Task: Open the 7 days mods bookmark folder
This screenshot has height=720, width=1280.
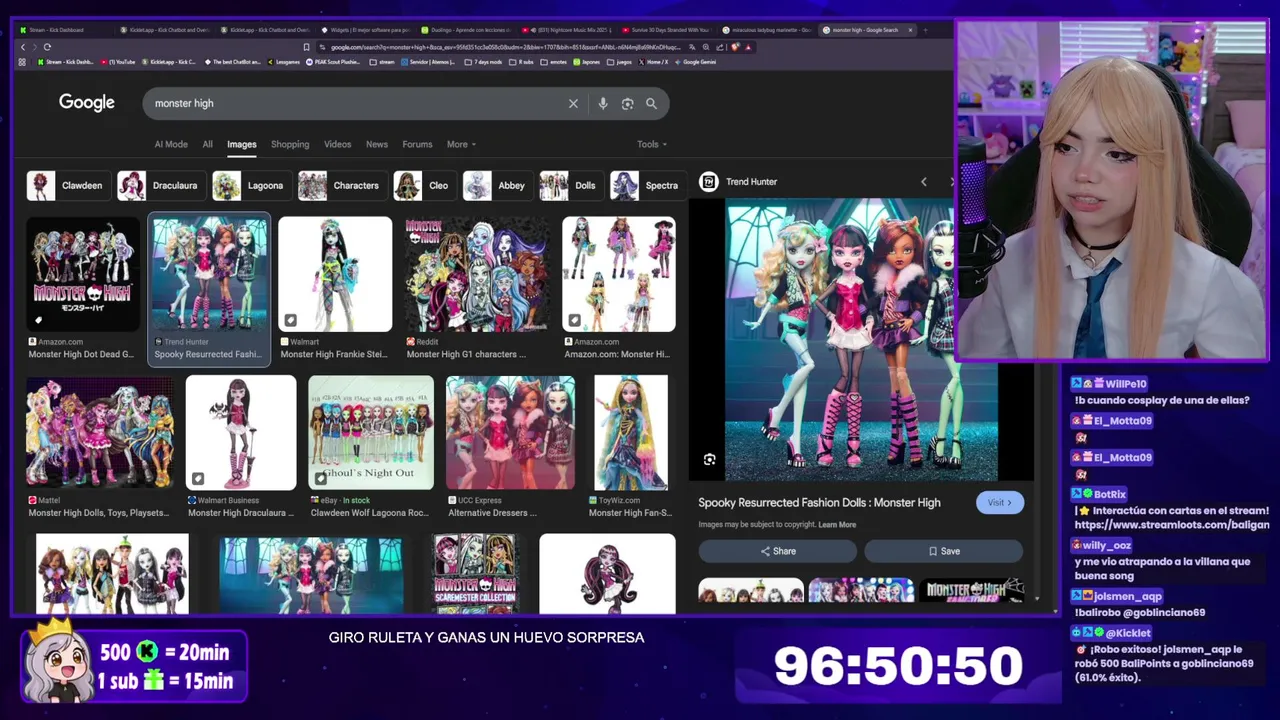Action: (x=484, y=62)
